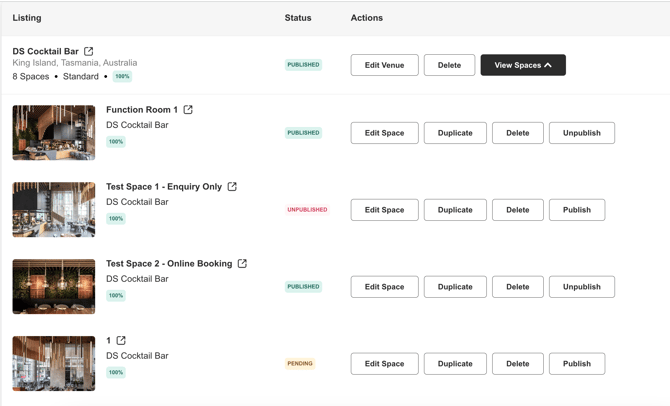Delete Test Space 2 - Online Booking
670x406 pixels.
tap(517, 287)
